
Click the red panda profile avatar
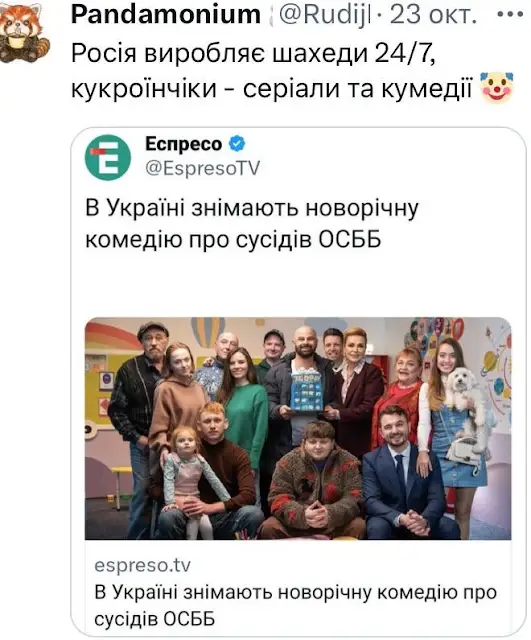(x=24, y=31)
